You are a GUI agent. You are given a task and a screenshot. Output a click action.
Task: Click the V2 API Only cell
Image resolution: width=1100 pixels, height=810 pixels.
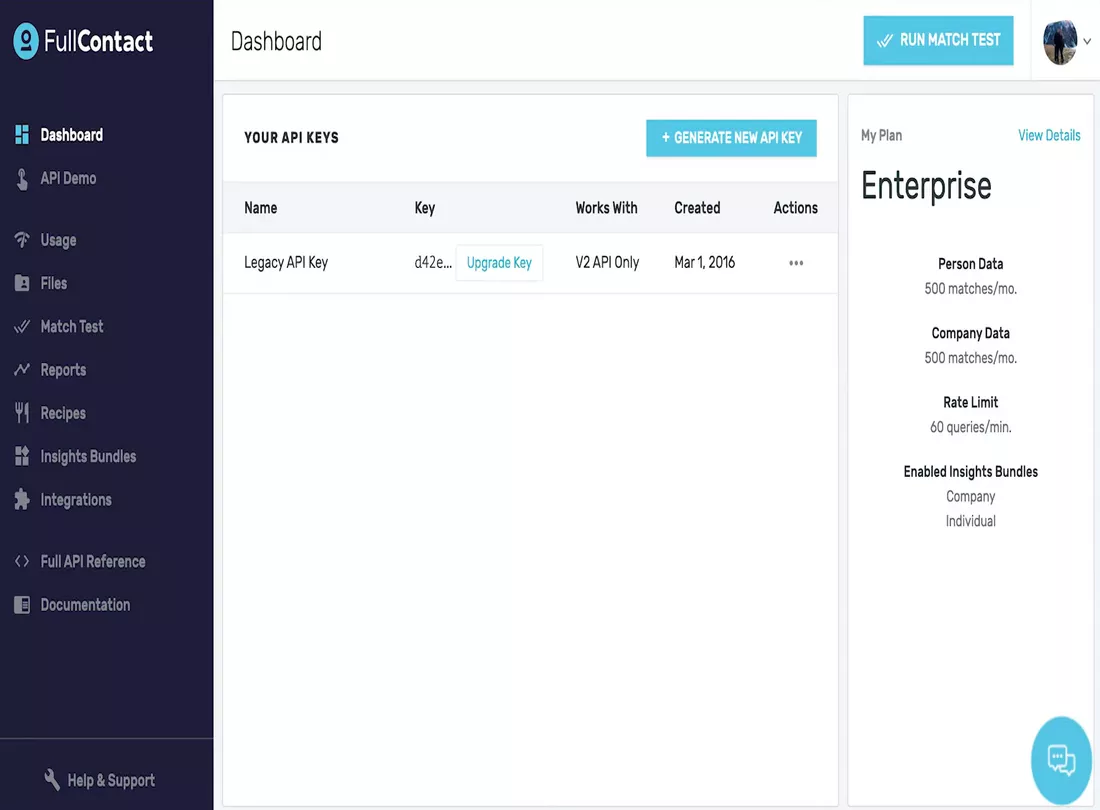tap(607, 263)
